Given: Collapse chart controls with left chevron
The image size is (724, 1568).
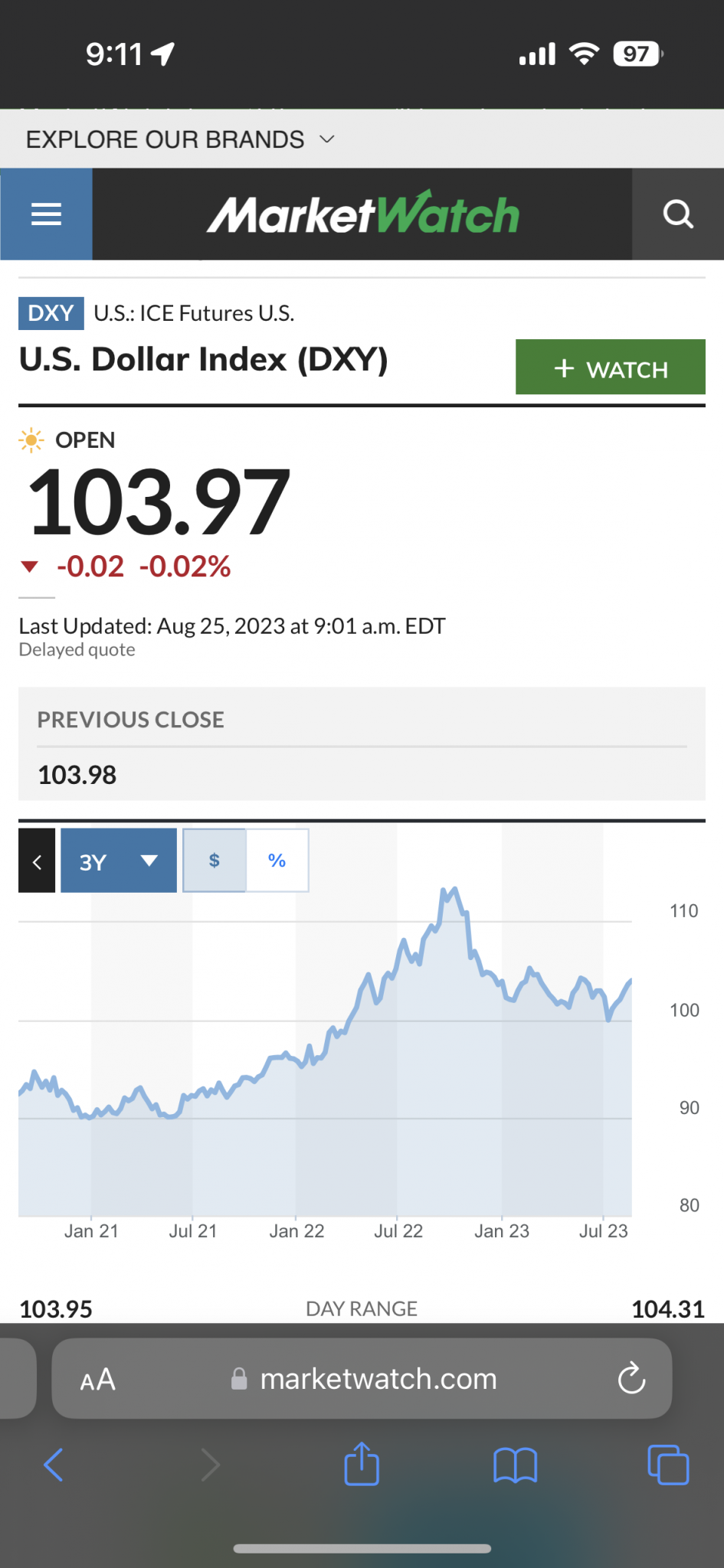Looking at the screenshot, I should click(37, 861).
